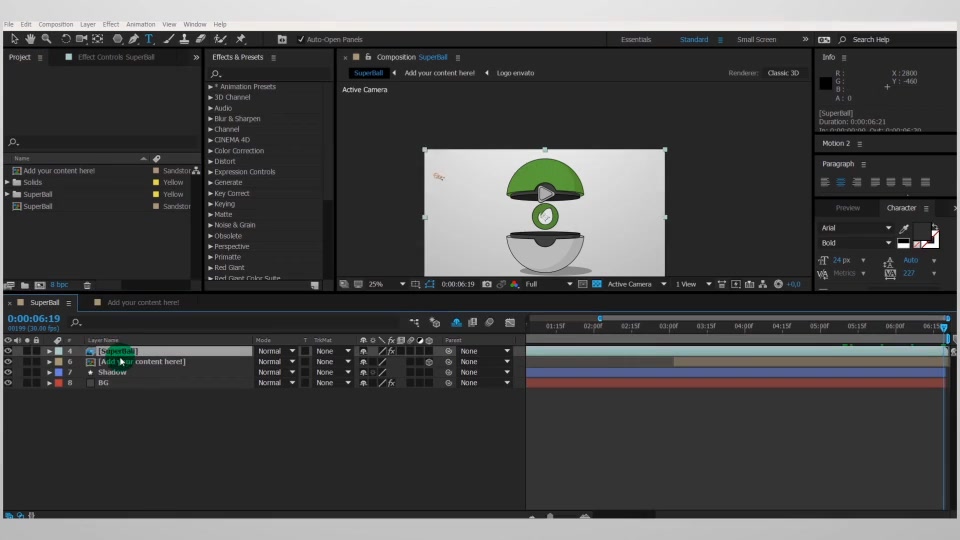
Task: Toggle Draft 3D button in timeline
Action: (x=435, y=323)
